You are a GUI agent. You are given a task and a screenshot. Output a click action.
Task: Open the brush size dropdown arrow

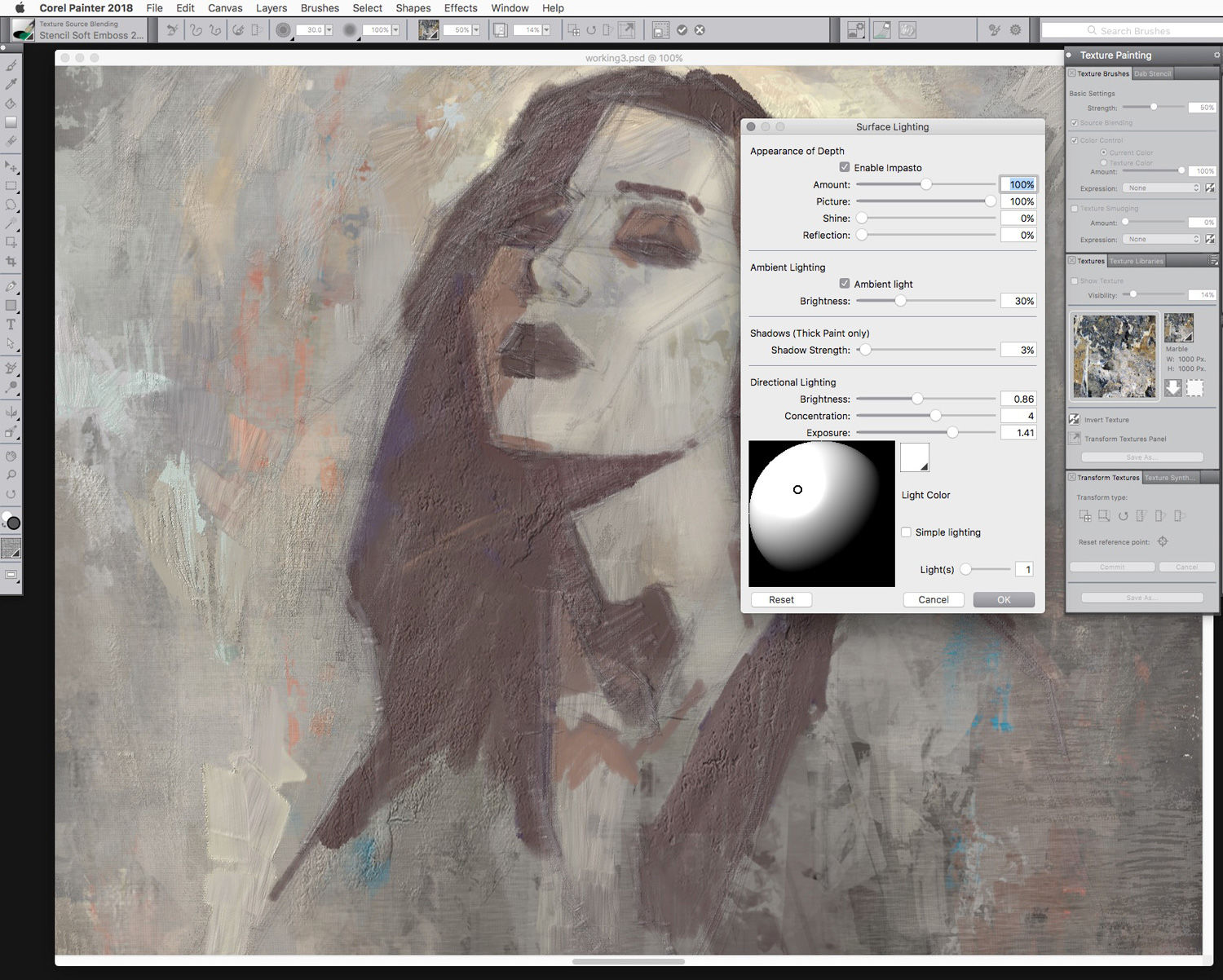[x=329, y=30]
